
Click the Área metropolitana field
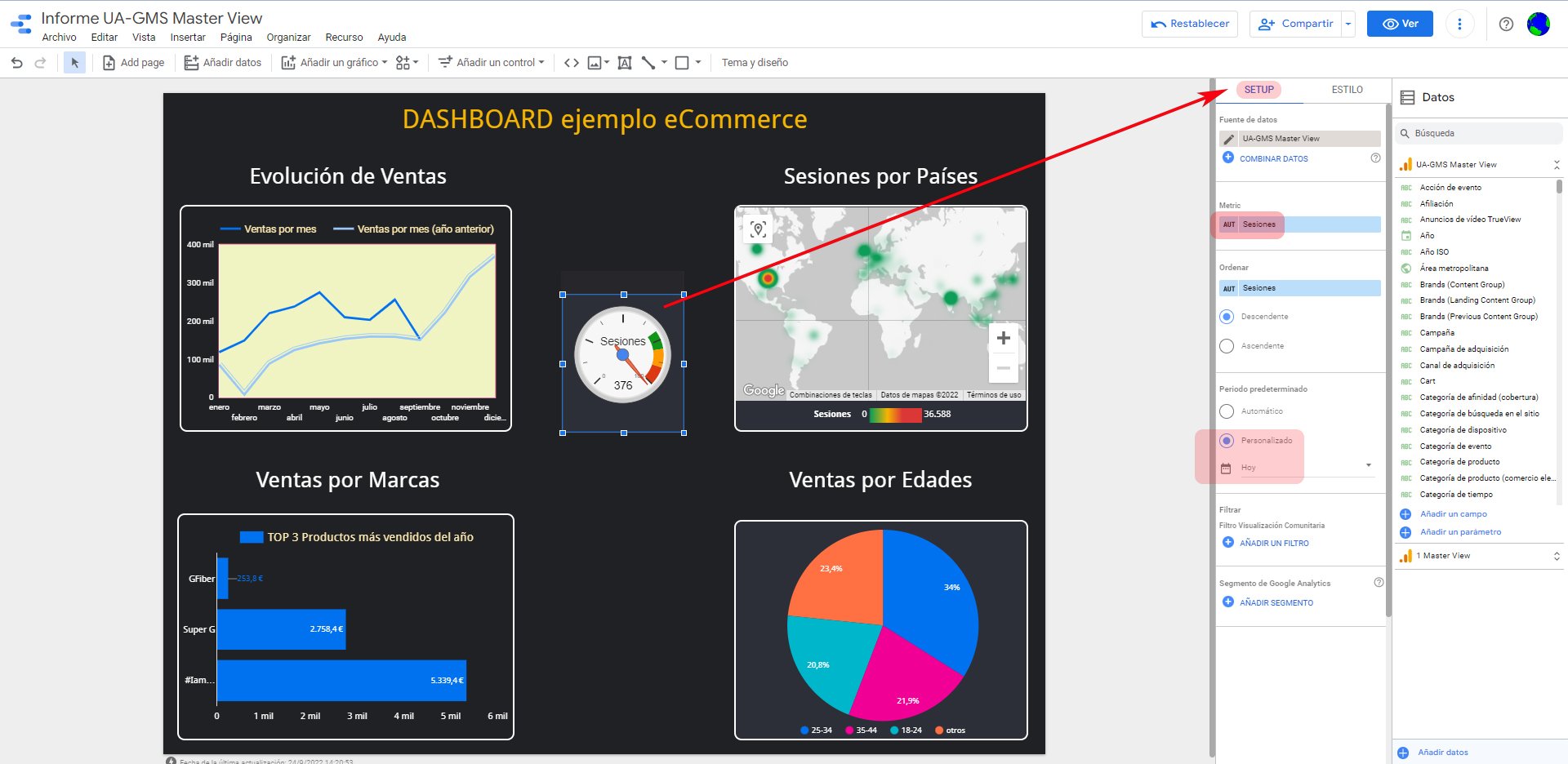[x=1454, y=269]
